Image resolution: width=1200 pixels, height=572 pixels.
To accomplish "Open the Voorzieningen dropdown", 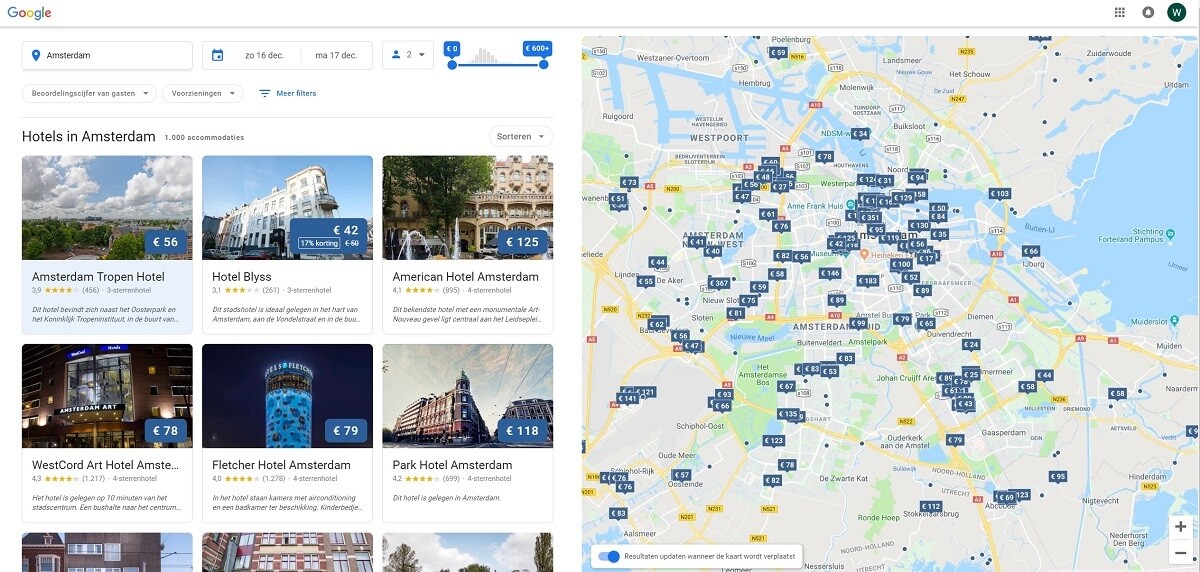I will coord(202,93).
